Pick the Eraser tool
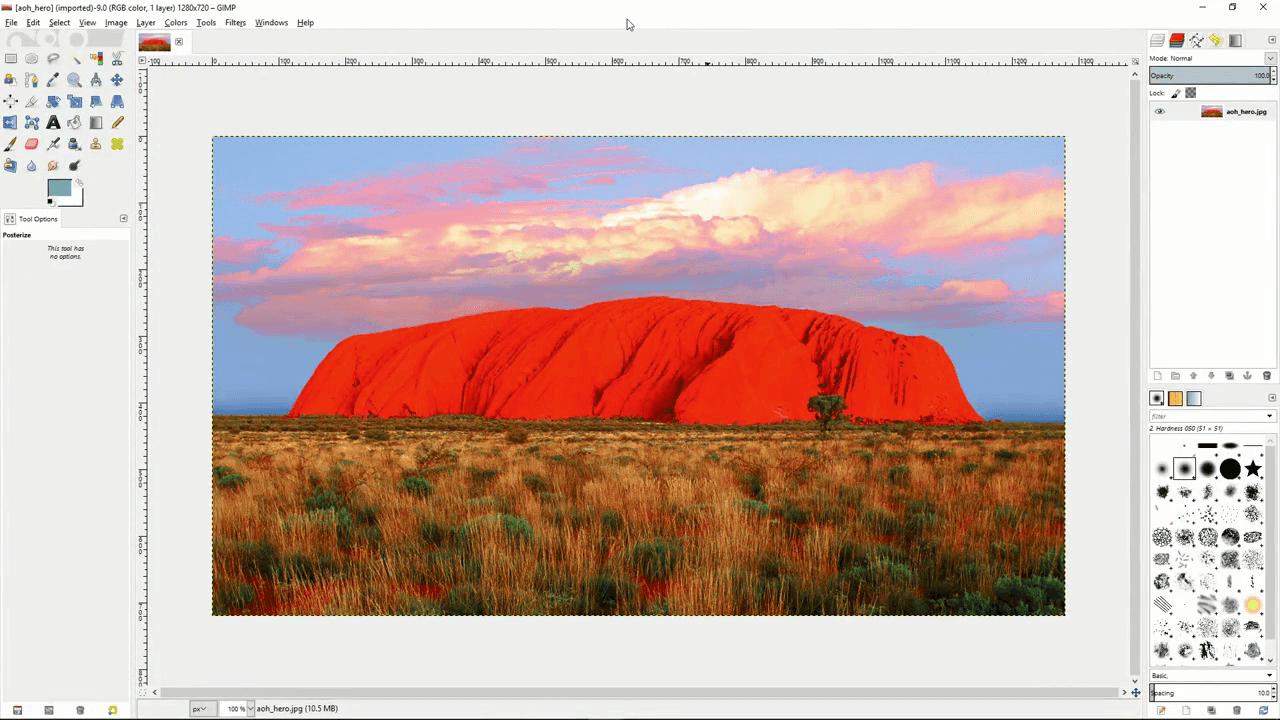The image size is (1280, 720). 31,144
